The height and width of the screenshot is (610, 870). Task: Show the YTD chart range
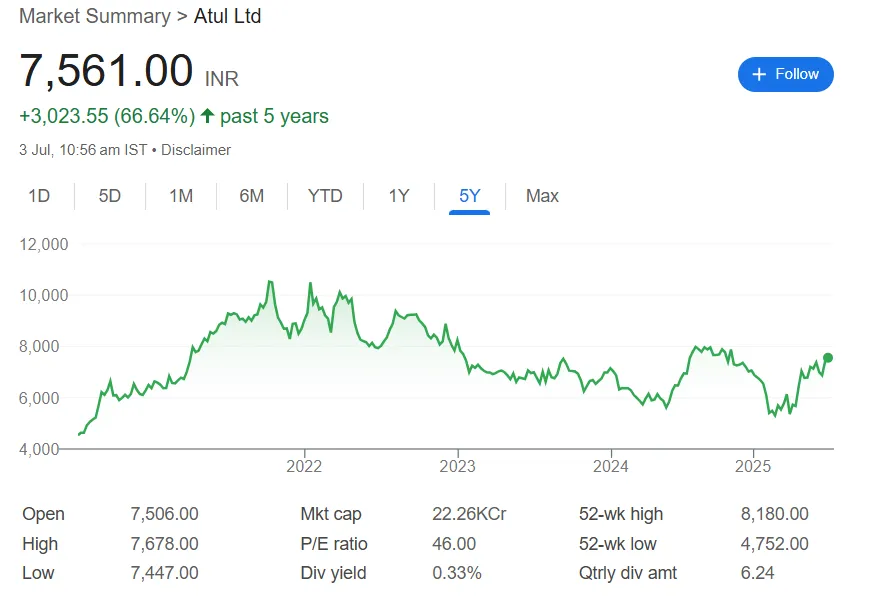pyautogui.click(x=325, y=196)
